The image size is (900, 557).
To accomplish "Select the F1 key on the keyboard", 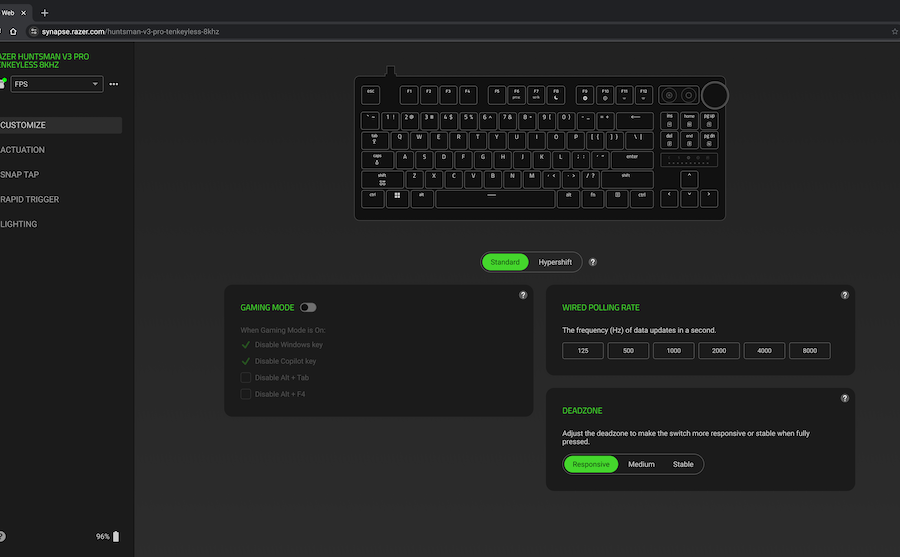I will [409, 95].
